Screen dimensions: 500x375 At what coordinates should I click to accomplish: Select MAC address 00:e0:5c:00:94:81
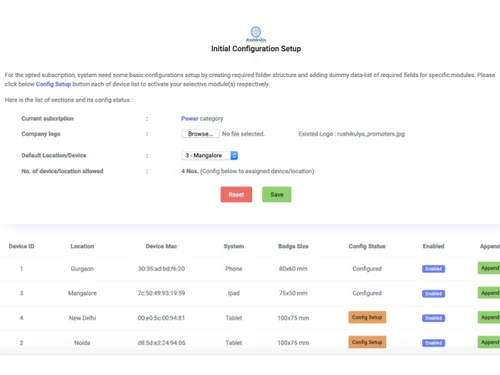tap(161, 318)
